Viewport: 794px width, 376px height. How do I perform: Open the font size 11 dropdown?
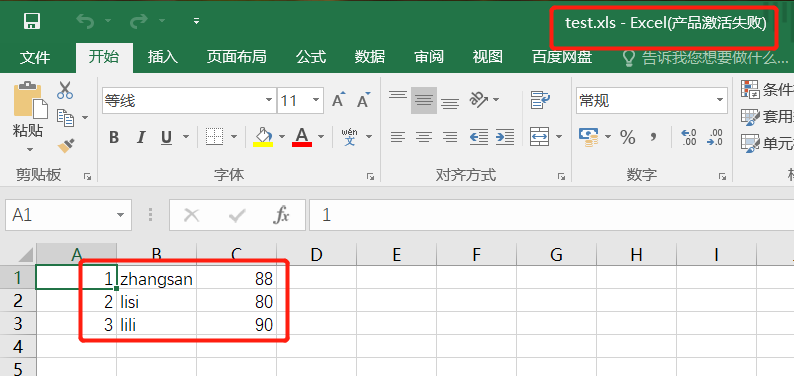click(316, 100)
